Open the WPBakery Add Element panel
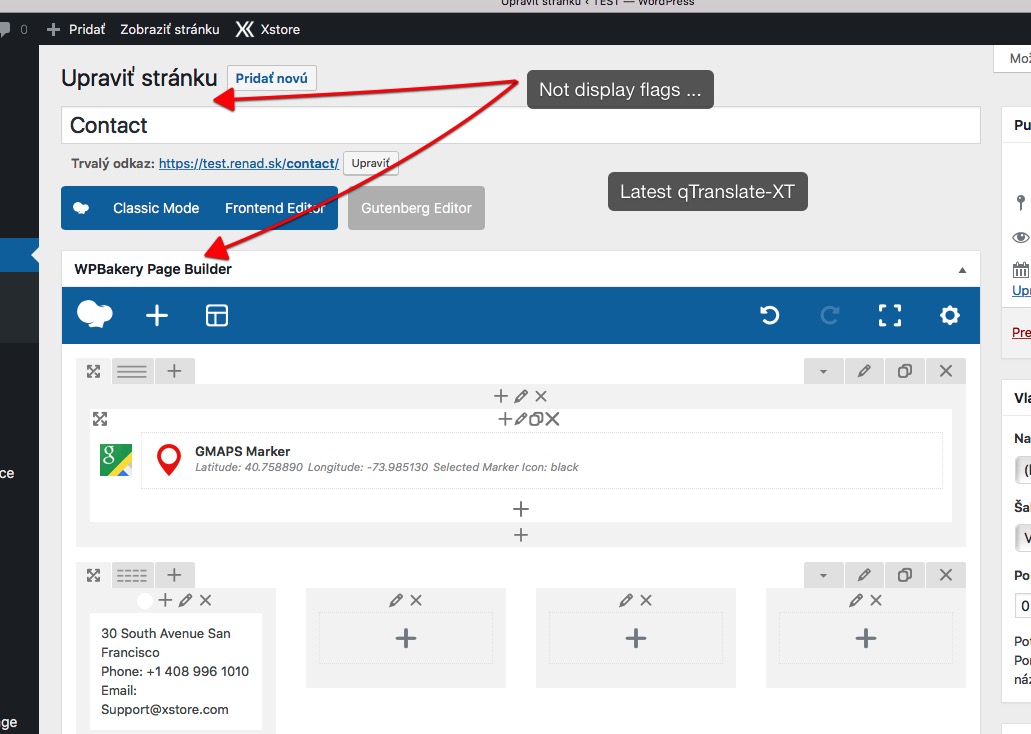 [x=156, y=315]
